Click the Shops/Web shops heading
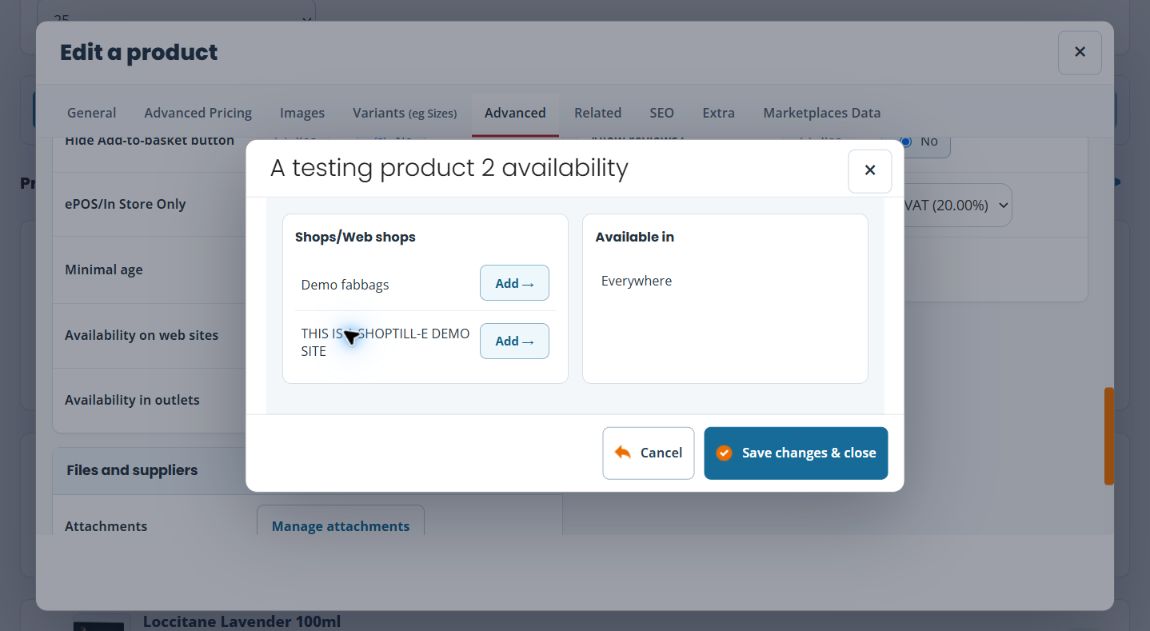Screen dimensions: 1150x631 tap(355, 237)
